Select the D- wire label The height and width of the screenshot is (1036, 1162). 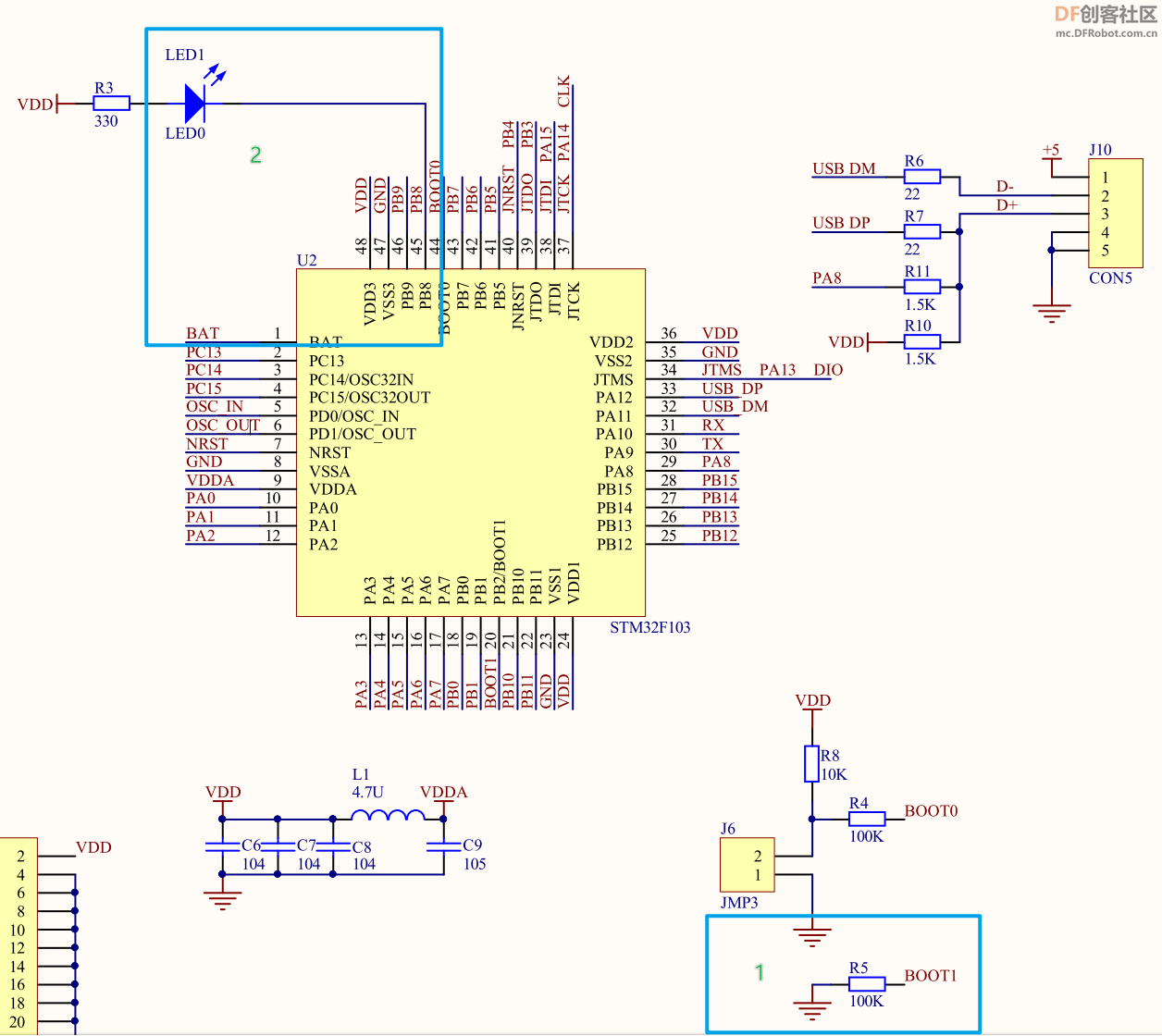point(1005,187)
